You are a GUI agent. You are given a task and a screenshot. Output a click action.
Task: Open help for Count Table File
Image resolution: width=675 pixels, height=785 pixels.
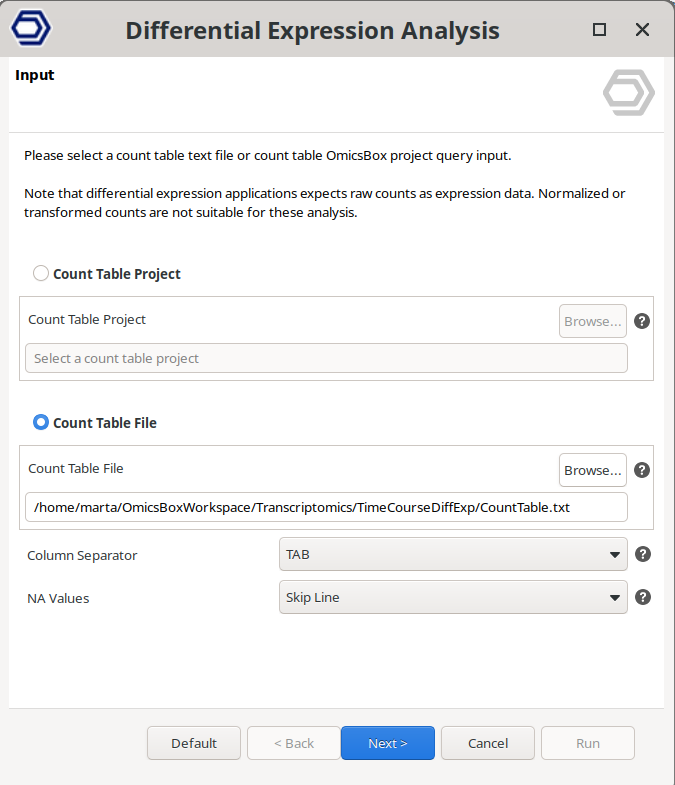pyautogui.click(x=643, y=470)
